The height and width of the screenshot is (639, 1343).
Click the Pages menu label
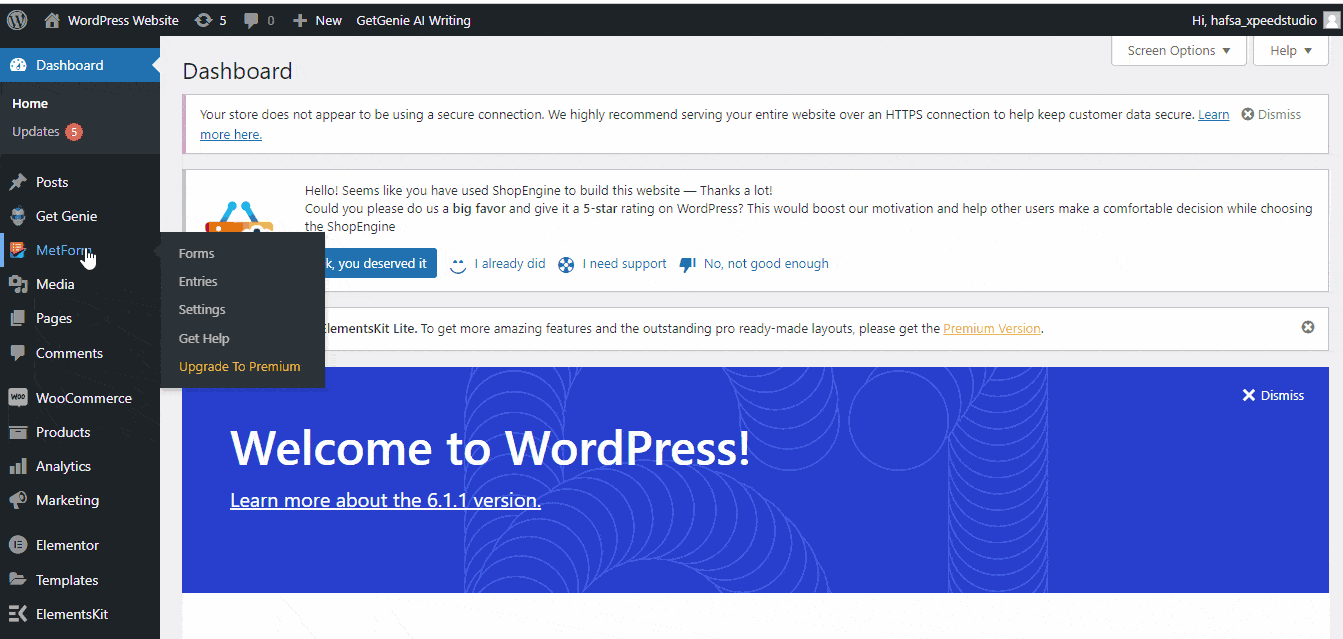click(54, 318)
